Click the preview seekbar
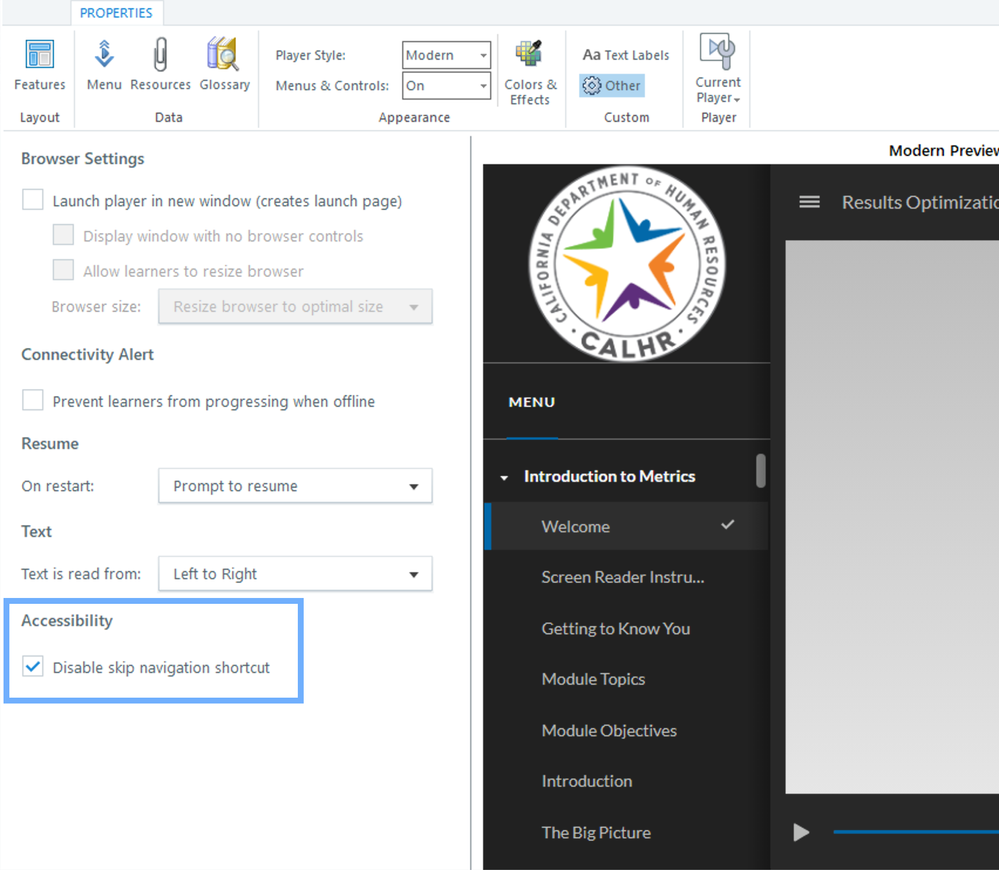 (916, 832)
